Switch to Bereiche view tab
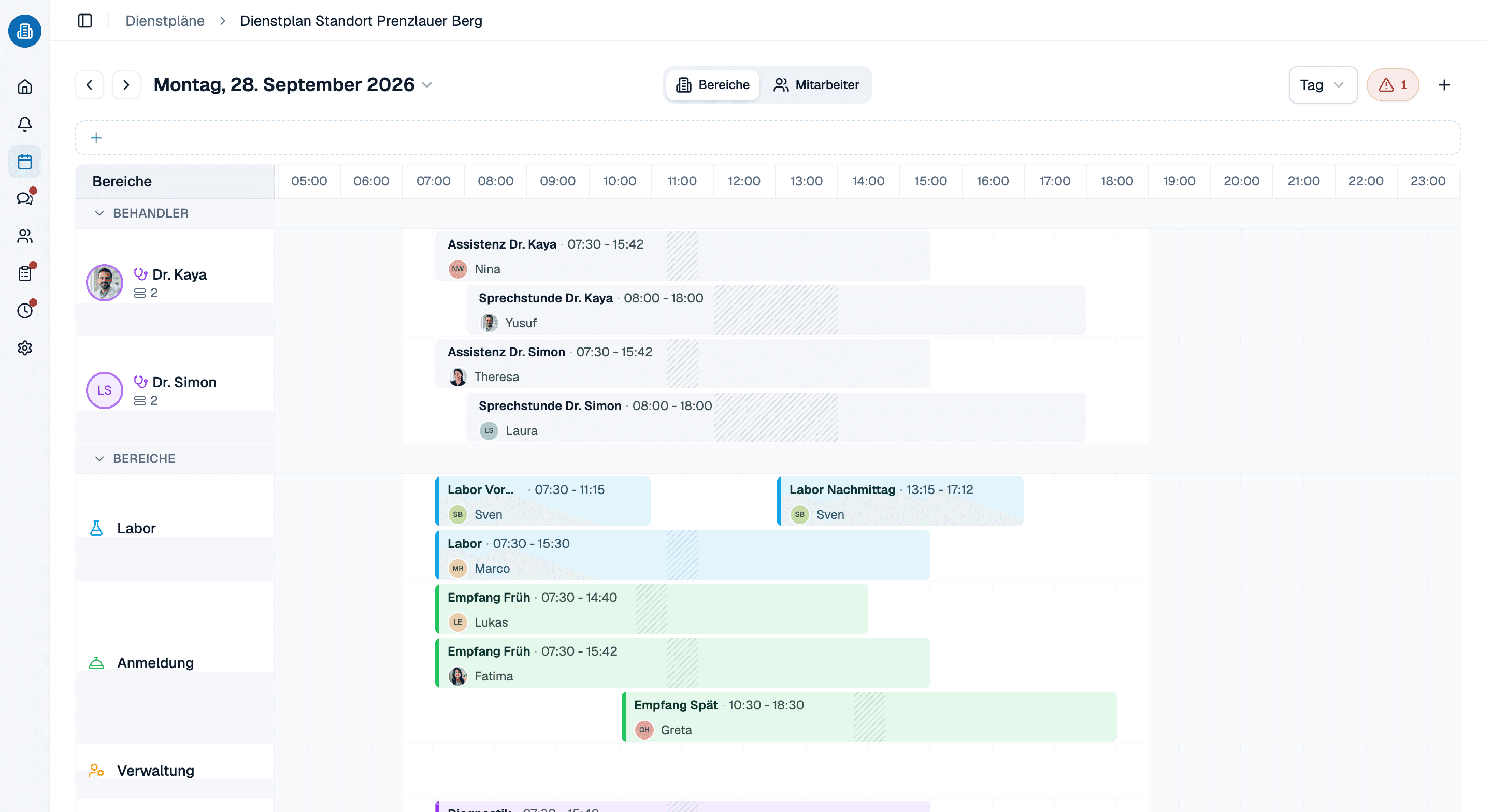Viewport: 1492px width, 812px height. click(x=712, y=85)
